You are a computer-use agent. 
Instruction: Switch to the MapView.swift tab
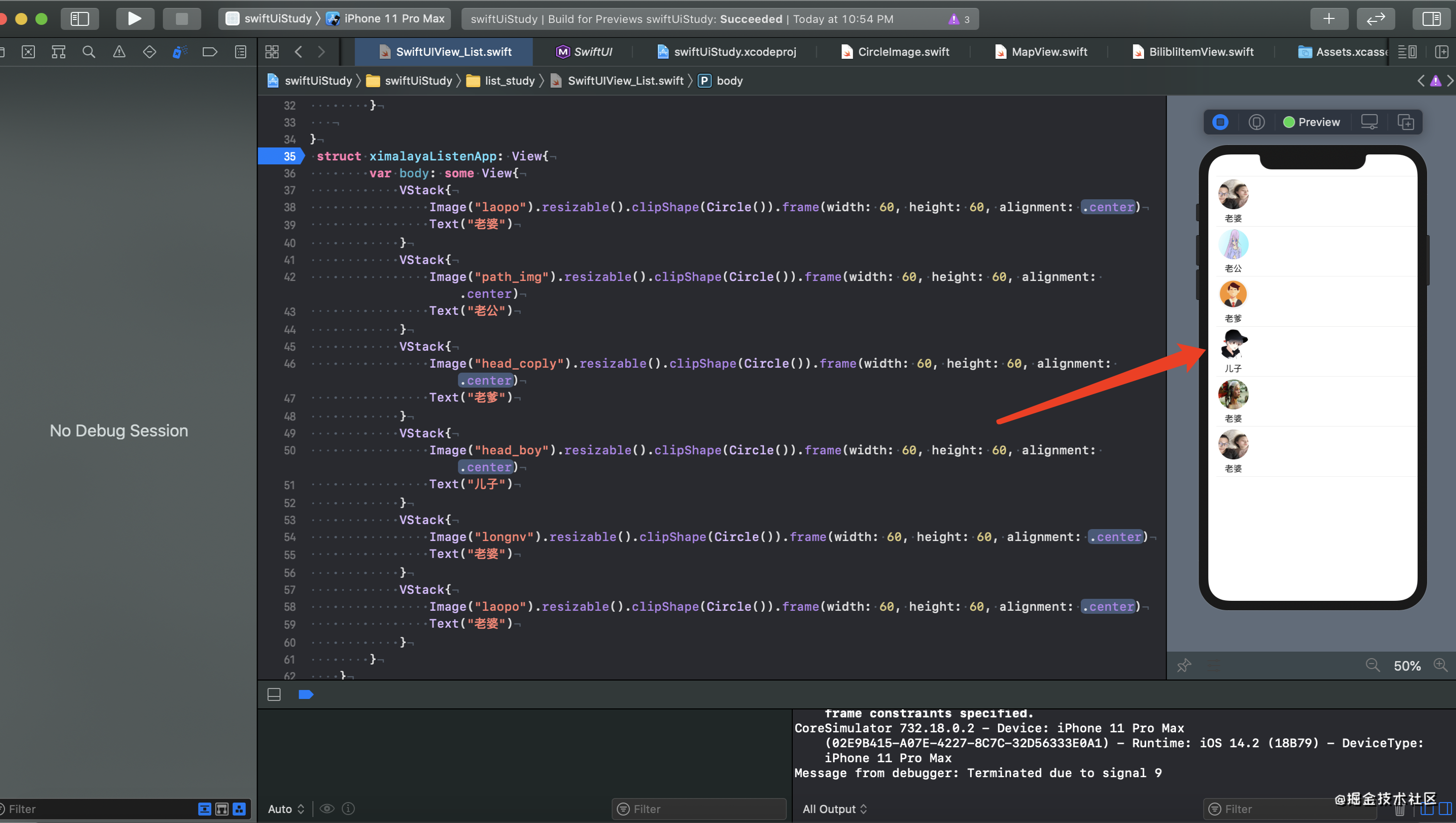coord(1048,52)
